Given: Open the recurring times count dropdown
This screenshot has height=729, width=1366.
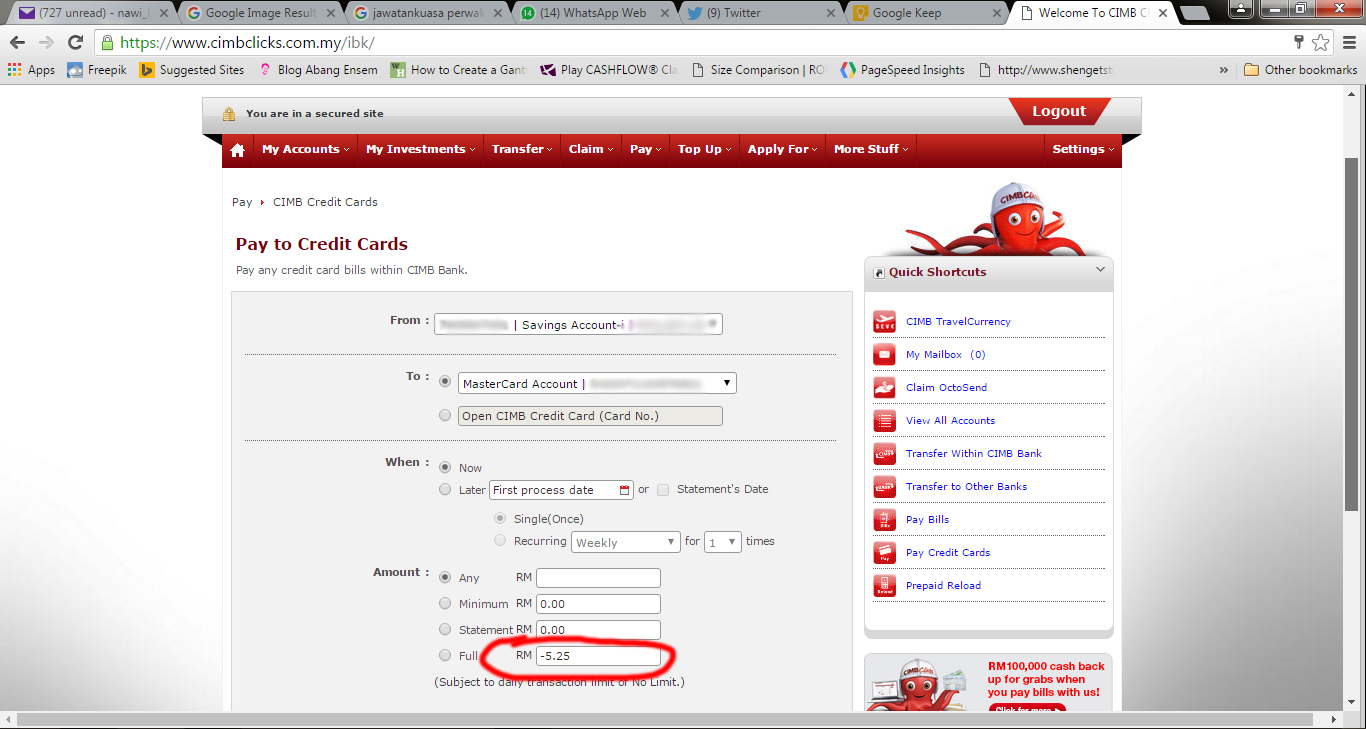Looking at the screenshot, I should pos(723,542).
